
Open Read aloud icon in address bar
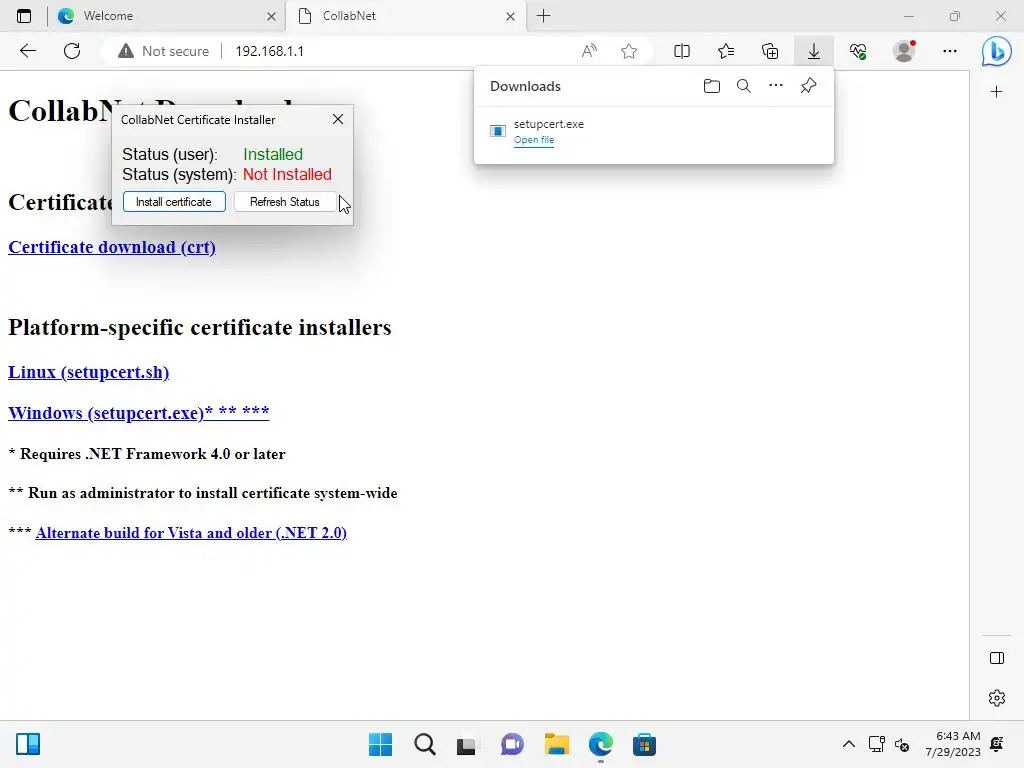point(589,51)
